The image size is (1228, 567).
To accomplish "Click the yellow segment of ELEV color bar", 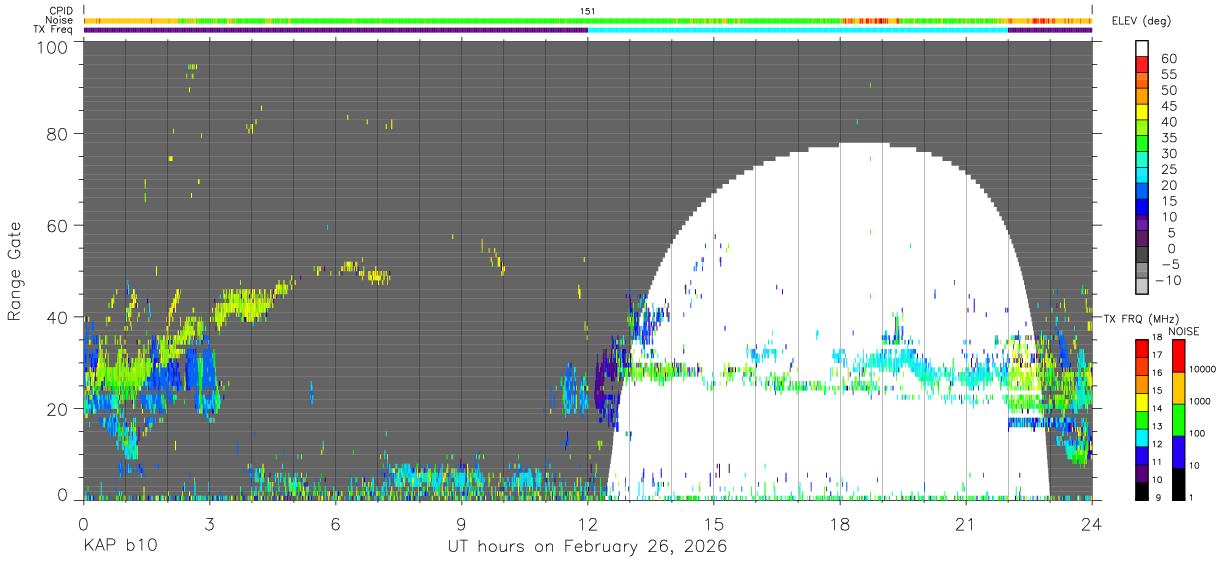I will point(1141,112).
